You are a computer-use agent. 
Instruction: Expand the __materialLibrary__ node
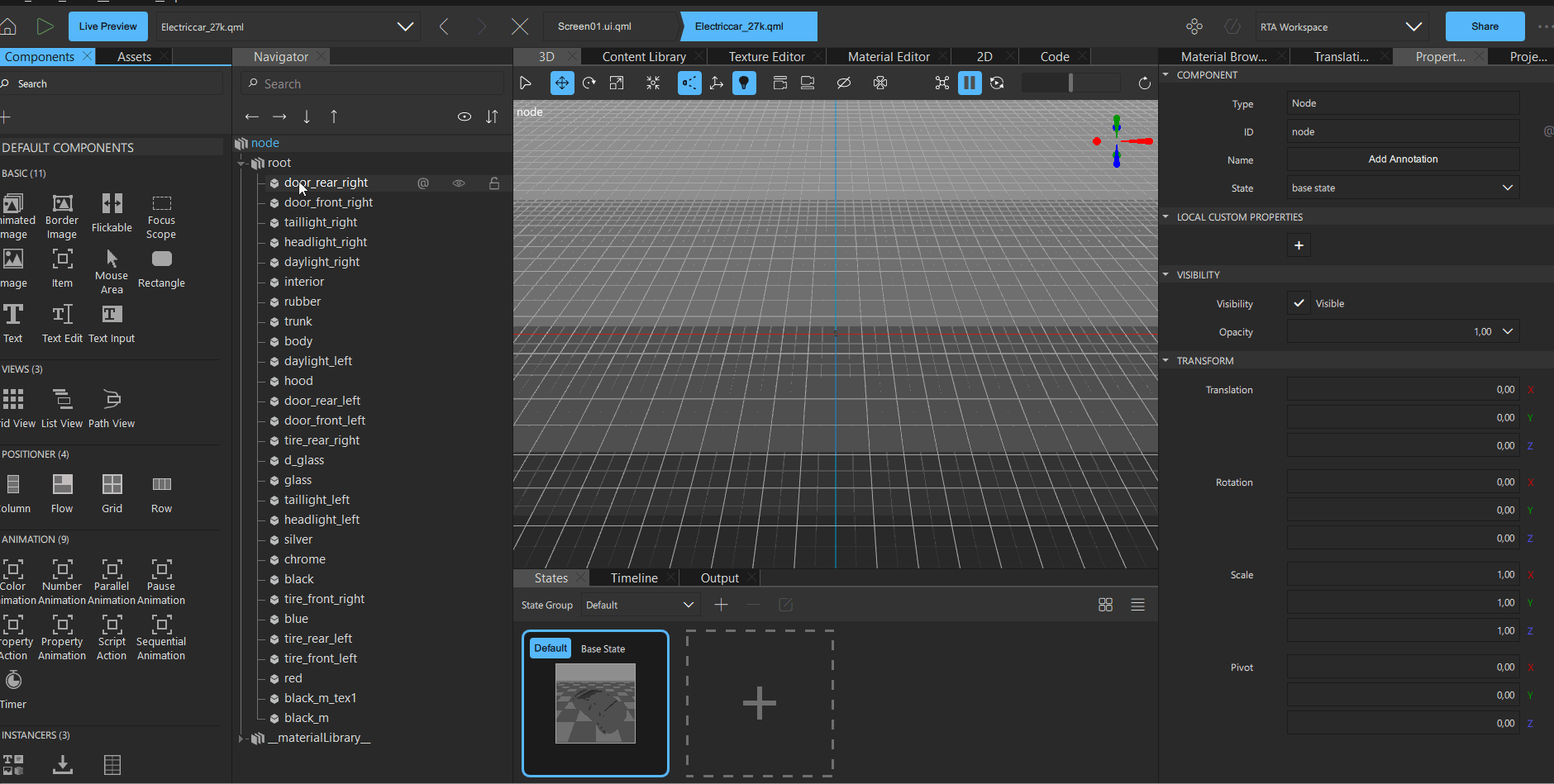click(242, 738)
